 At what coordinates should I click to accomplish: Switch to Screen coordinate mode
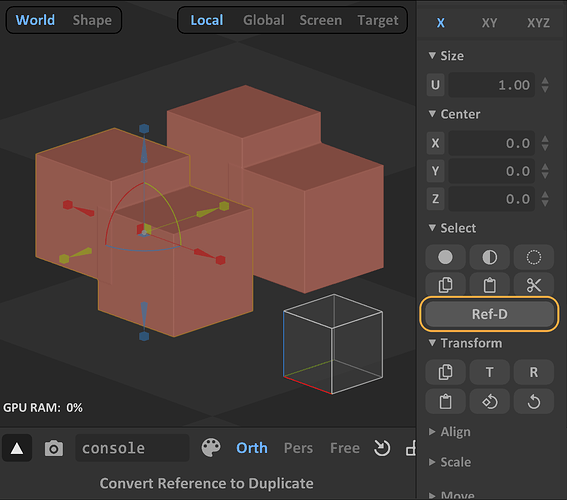click(x=321, y=20)
